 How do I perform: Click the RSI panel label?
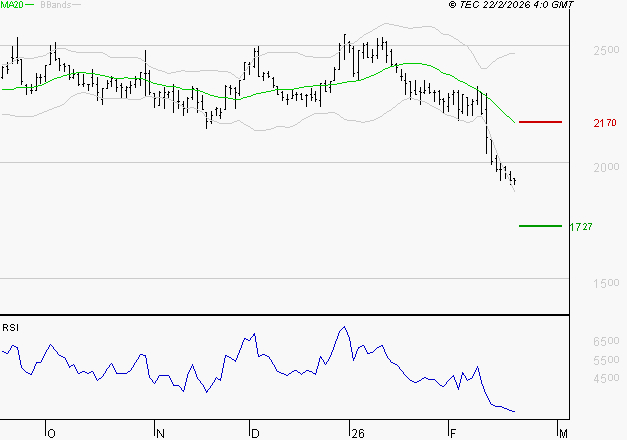[10, 328]
